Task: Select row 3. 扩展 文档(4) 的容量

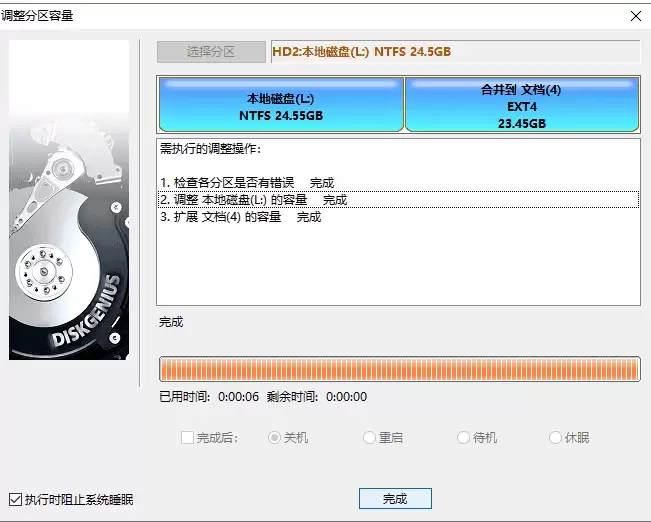Action: (x=399, y=217)
